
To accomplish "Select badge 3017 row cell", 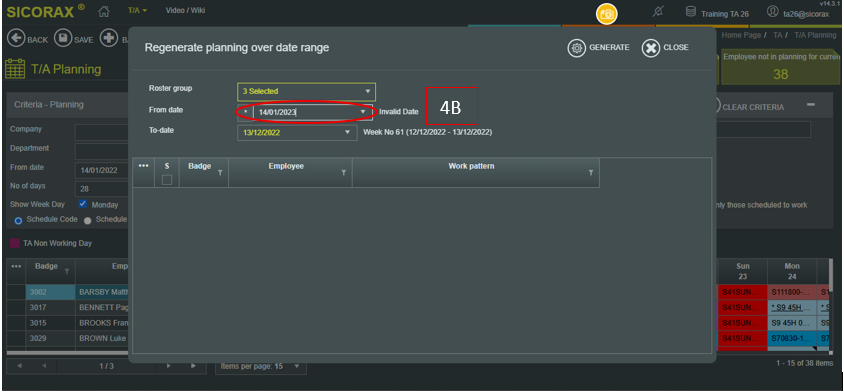I will 51,307.
